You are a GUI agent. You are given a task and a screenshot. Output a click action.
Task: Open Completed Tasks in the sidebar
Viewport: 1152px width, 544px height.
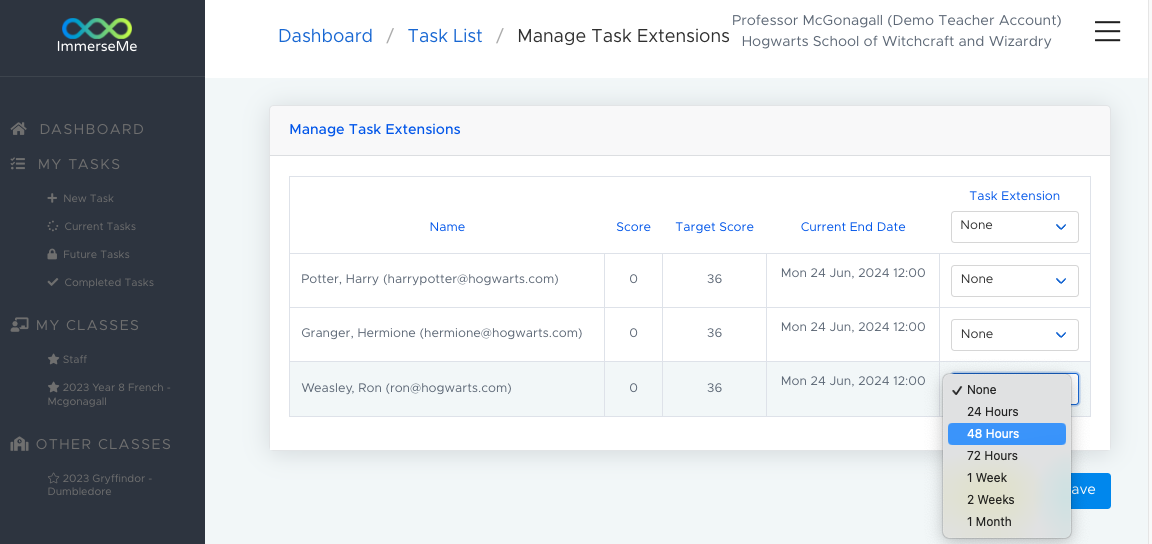click(109, 282)
